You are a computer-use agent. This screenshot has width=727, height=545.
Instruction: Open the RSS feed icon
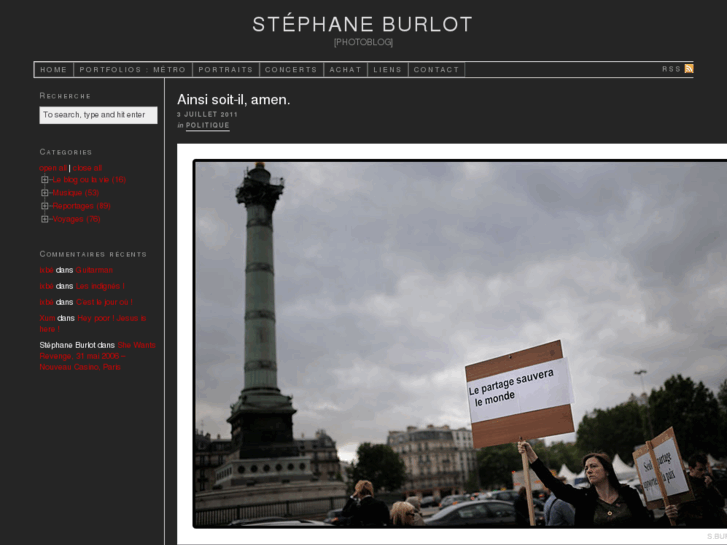click(x=689, y=69)
